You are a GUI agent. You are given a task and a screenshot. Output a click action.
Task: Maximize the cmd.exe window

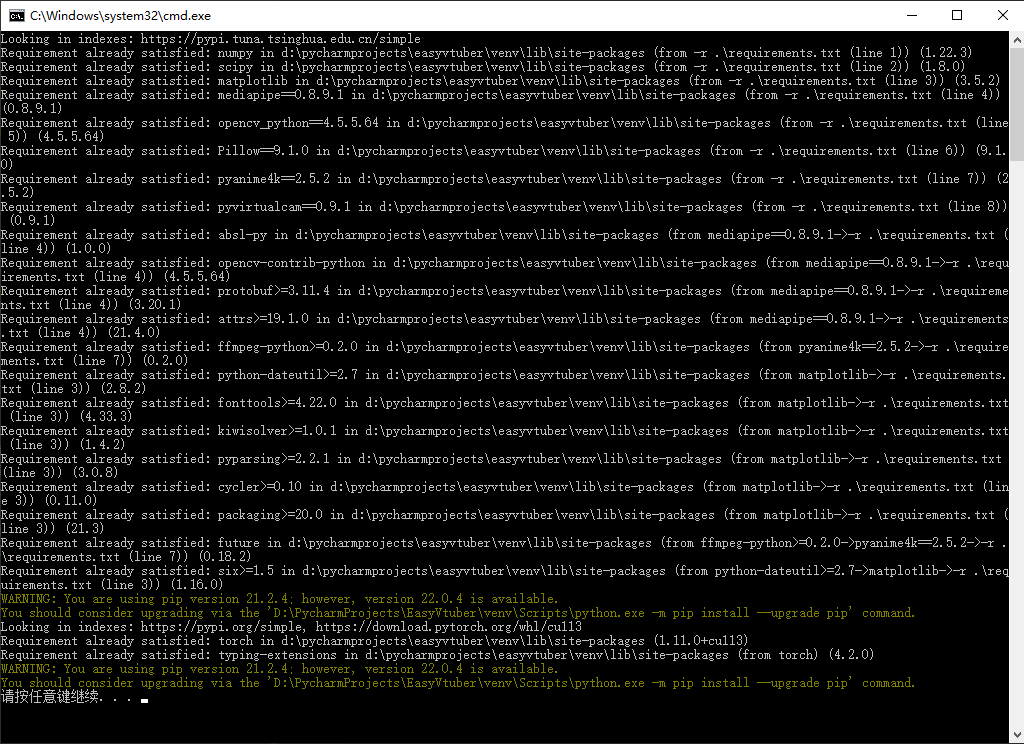tap(957, 15)
